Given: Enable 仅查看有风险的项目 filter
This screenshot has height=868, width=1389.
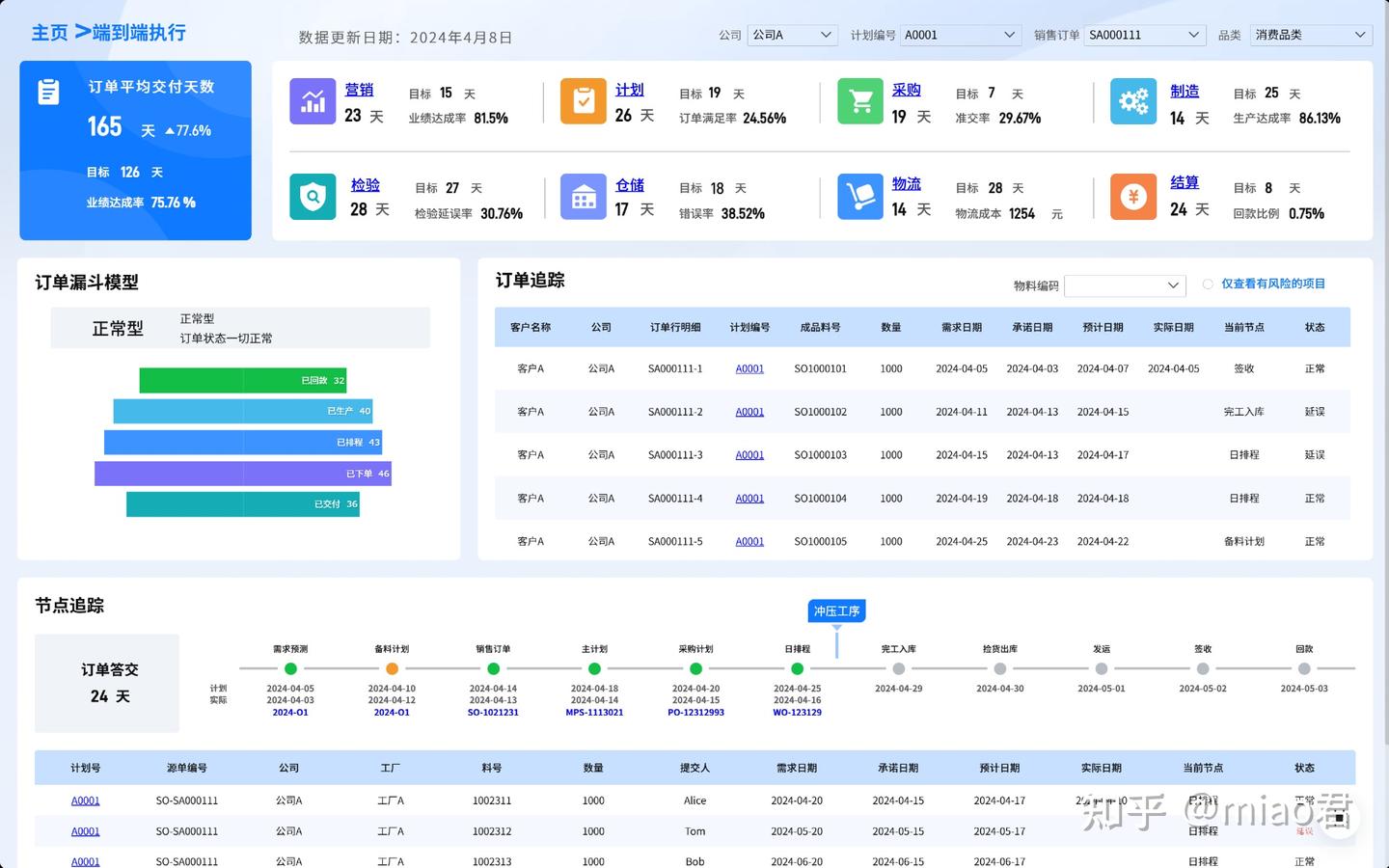Looking at the screenshot, I should (x=1208, y=284).
